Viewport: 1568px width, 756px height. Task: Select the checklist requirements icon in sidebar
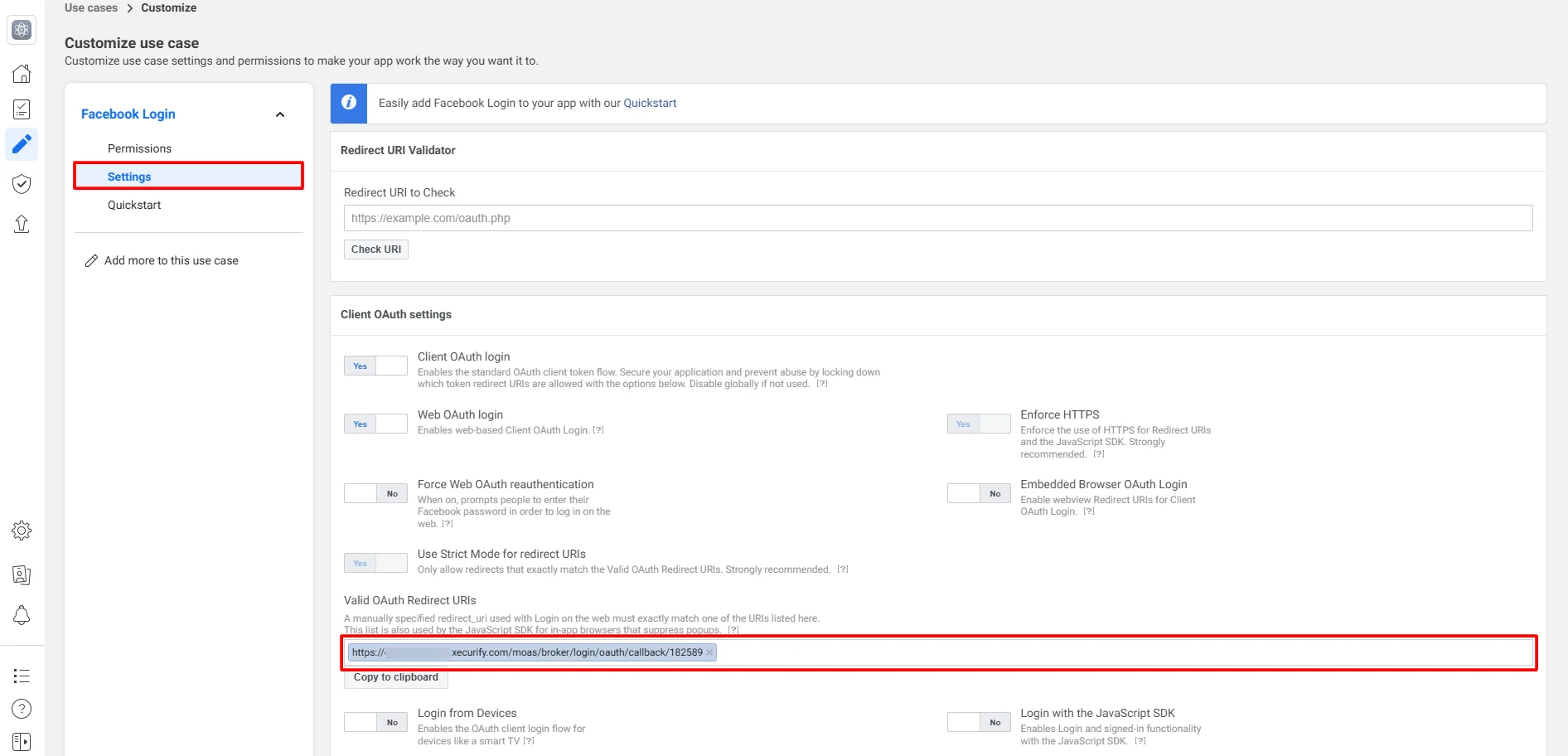(x=22, y=109)
